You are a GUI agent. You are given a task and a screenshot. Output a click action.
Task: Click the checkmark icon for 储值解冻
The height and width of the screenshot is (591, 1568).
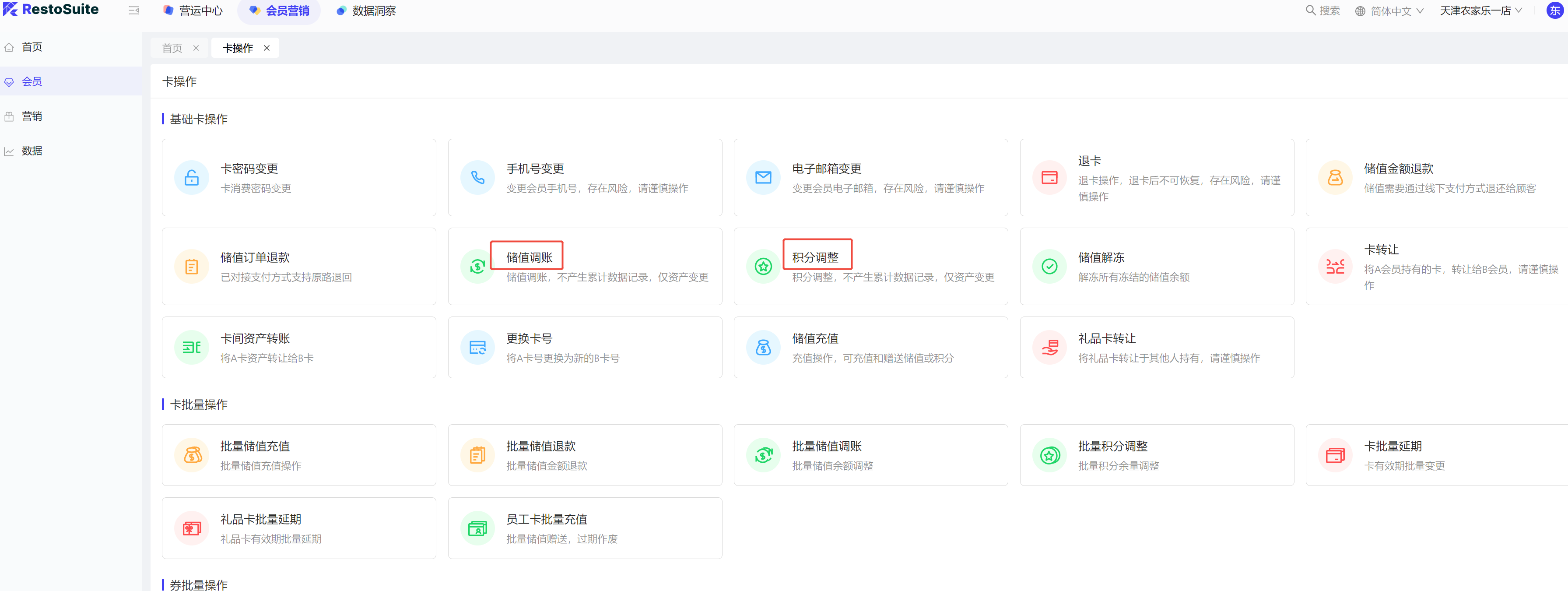1049,267
